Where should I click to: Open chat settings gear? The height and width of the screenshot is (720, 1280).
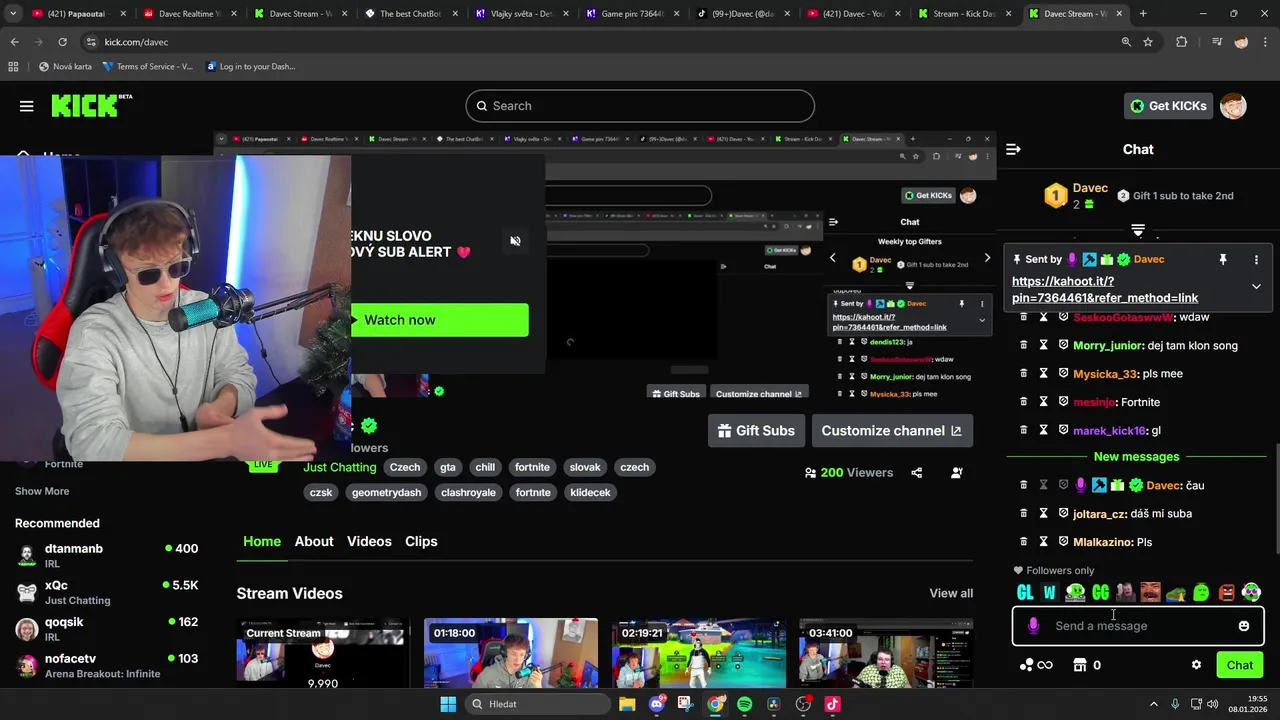pyautogui.click(x=1196, y=665)
